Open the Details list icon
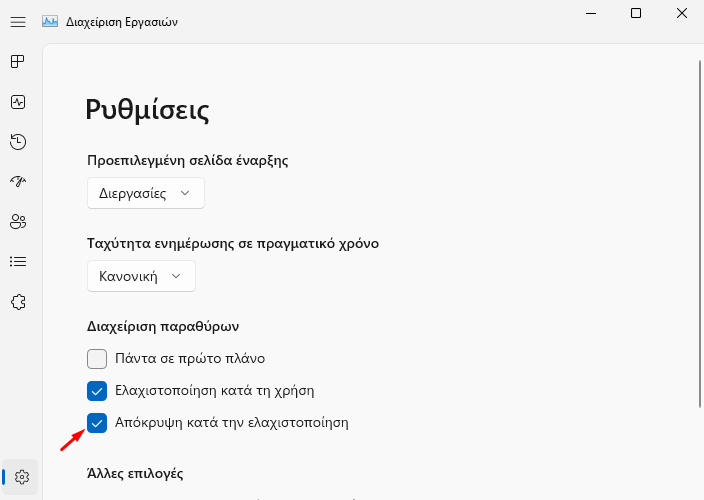 [18, 262]
